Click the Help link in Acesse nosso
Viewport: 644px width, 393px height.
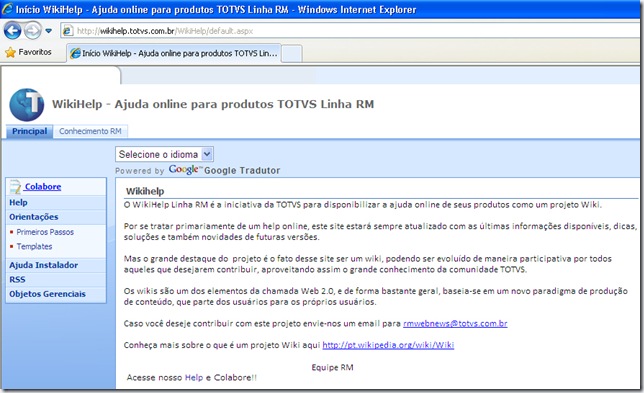[194, 377]
